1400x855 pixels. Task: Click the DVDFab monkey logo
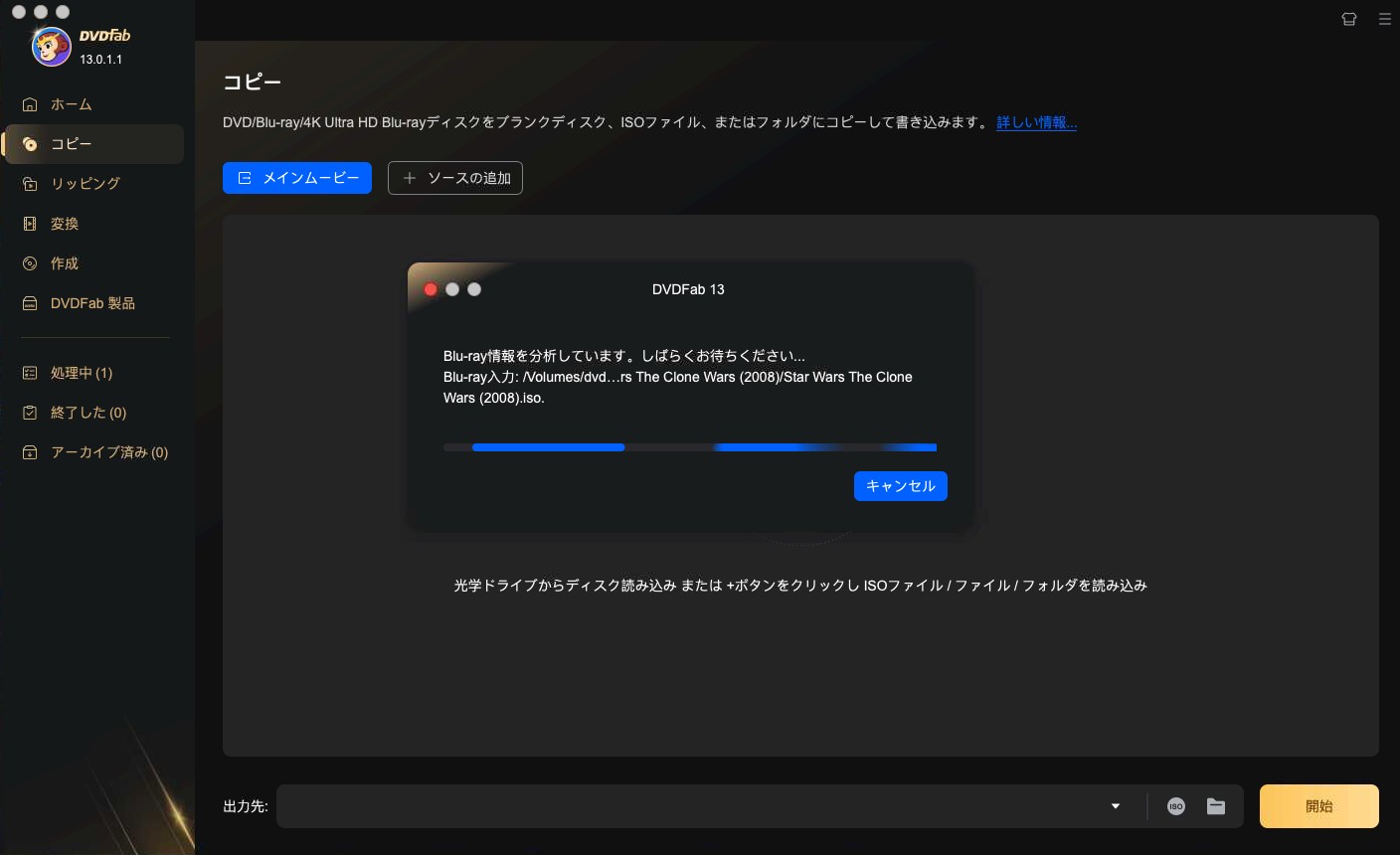pyautogui.click(x=51, y=47)
